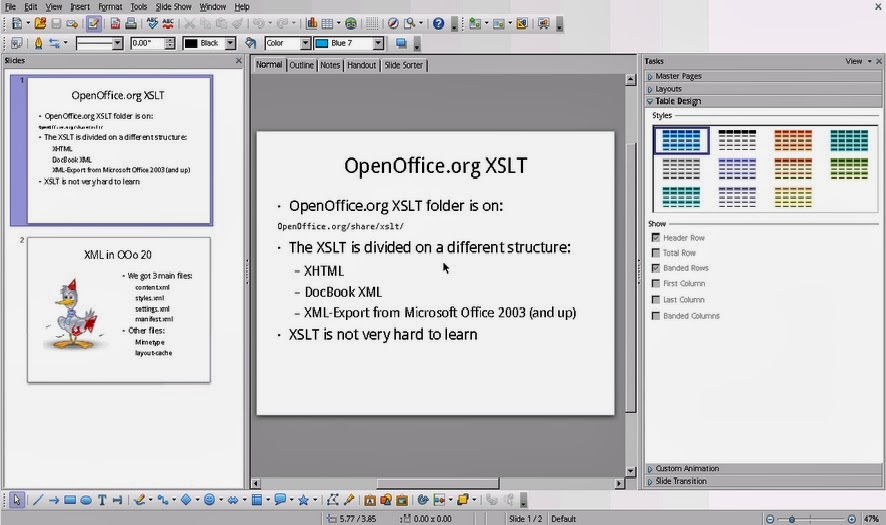Click the New document icon
The height and width of the screenshot is (525, 886).
point(17,24)
